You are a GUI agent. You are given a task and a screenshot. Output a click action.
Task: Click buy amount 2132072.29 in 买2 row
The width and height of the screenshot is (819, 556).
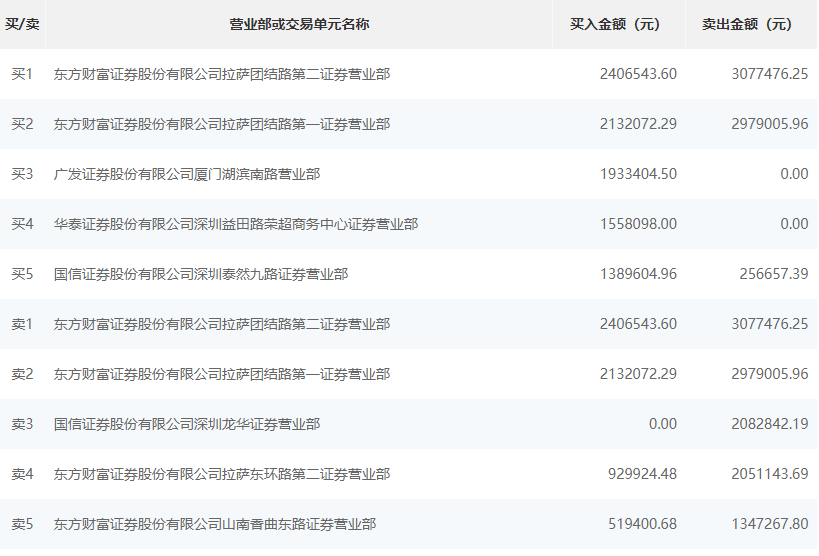tap(638, 124)
